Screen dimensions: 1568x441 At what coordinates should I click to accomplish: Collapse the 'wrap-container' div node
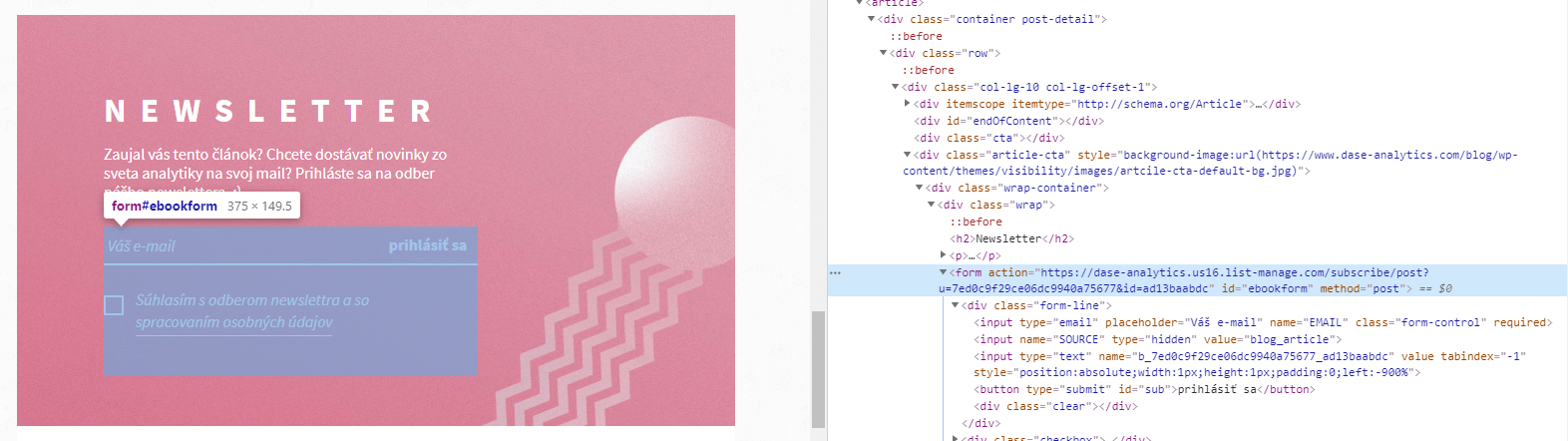click(919, 188)
